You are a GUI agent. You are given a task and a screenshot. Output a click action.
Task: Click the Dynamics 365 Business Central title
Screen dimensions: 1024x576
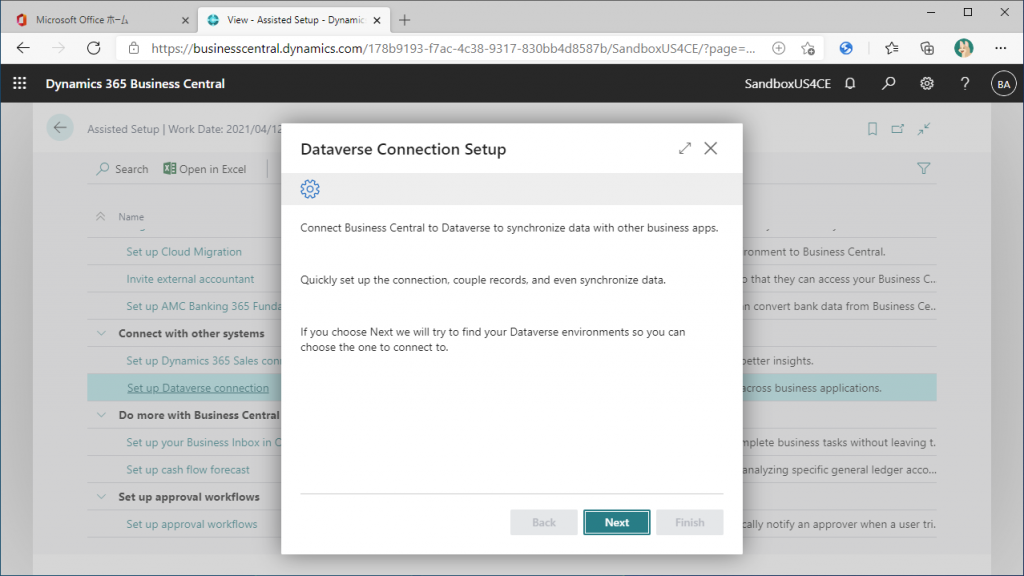coord(135,84)
